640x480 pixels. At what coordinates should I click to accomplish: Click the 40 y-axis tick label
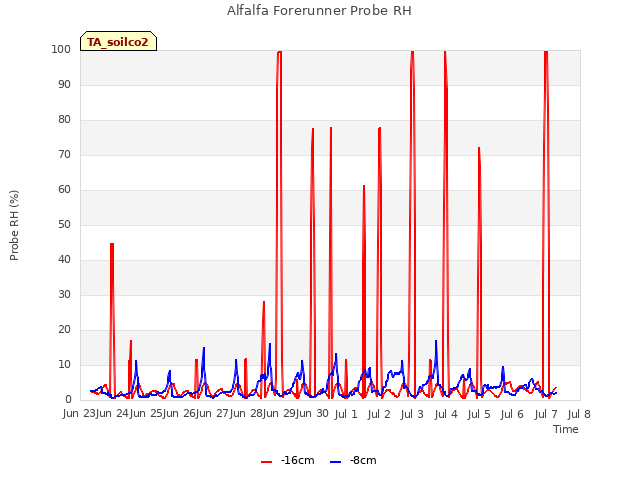(x=64, y=260)
